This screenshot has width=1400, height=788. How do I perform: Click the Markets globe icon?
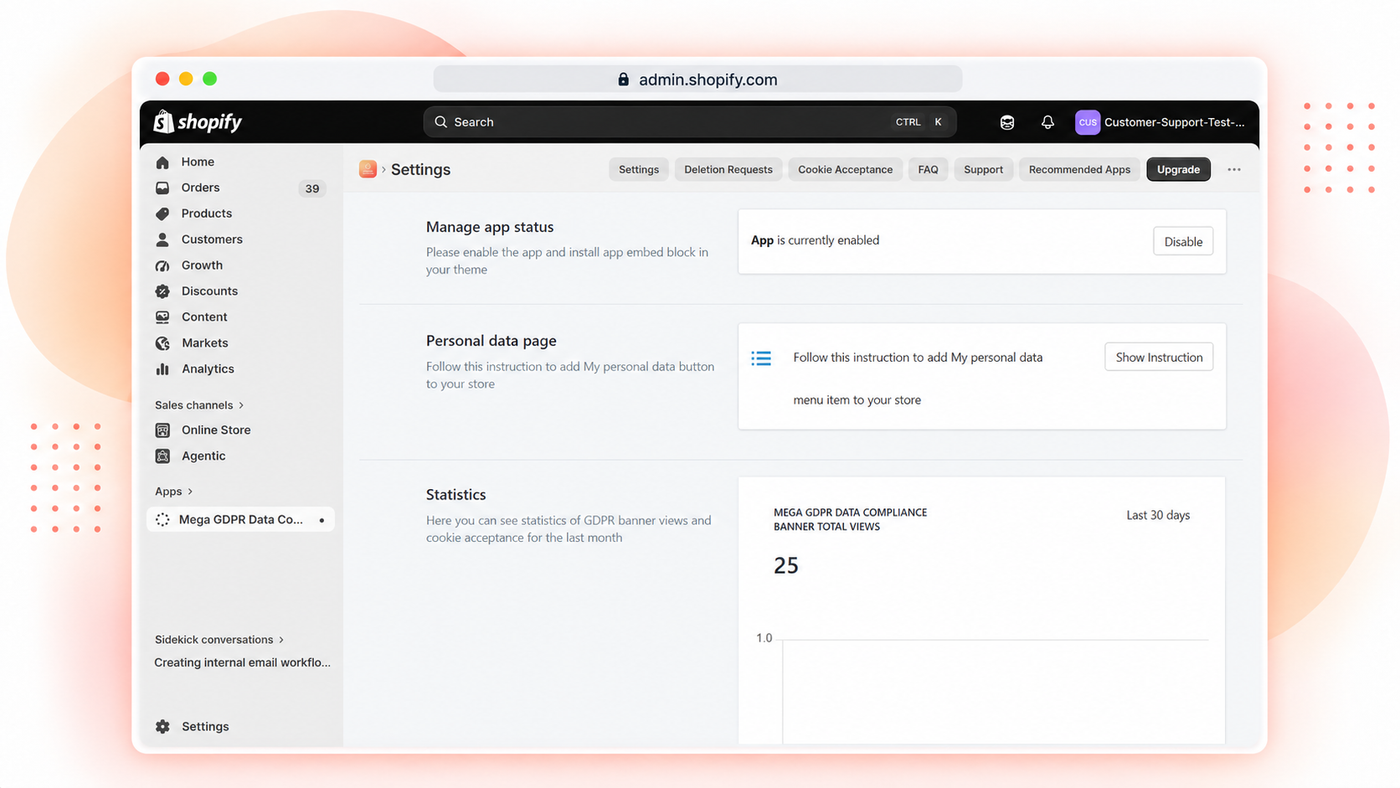(x=162, y=343)
